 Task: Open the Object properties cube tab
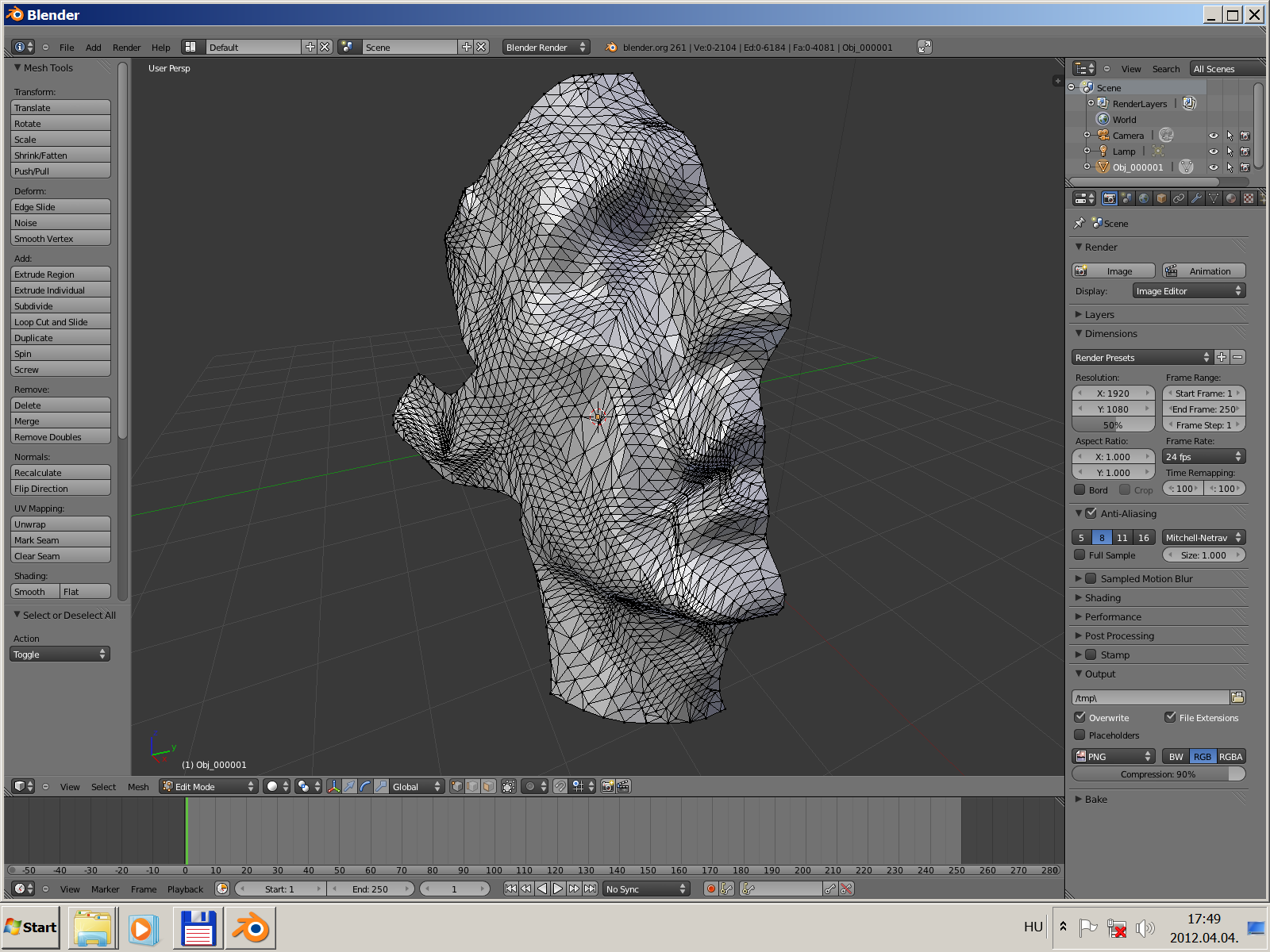click(1161, 198)
